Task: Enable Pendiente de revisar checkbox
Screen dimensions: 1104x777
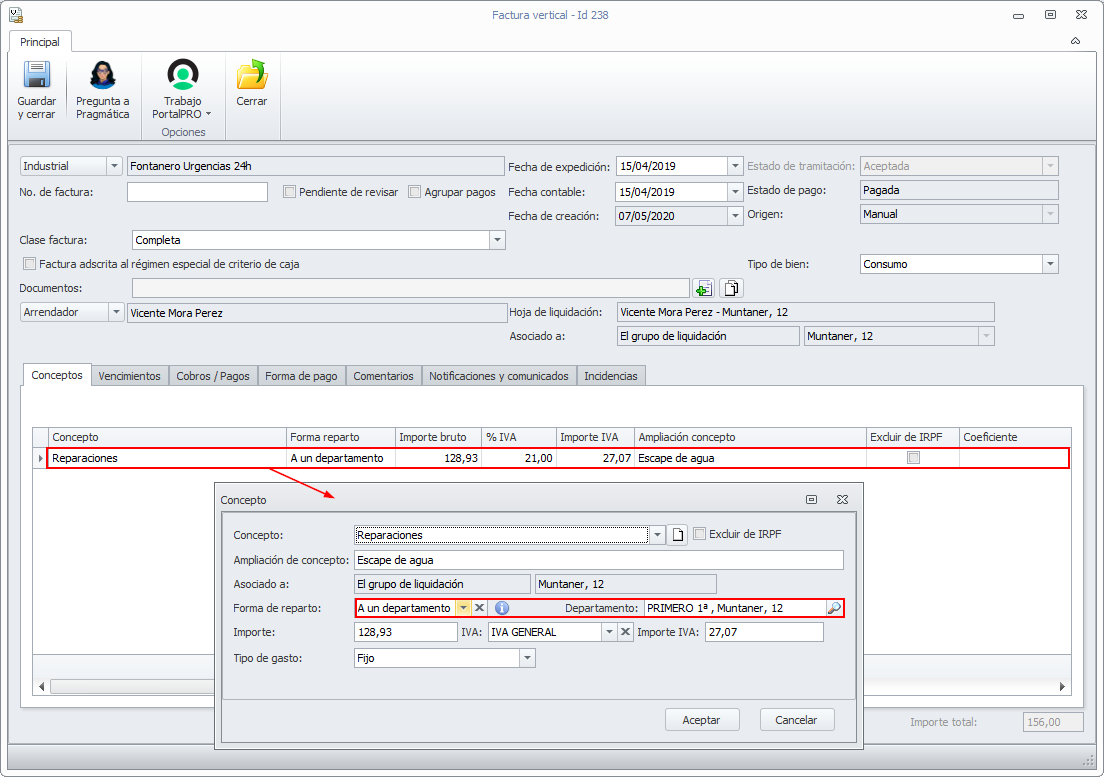Action: coord(289,191)
